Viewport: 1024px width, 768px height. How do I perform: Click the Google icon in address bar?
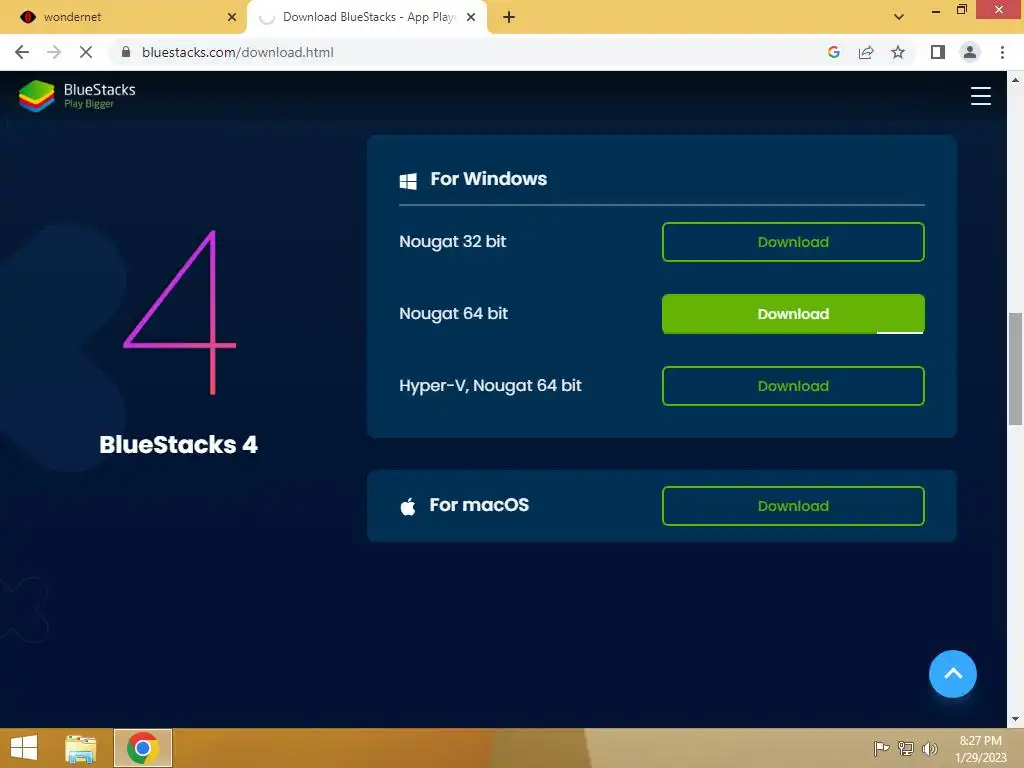click(833, 52)
